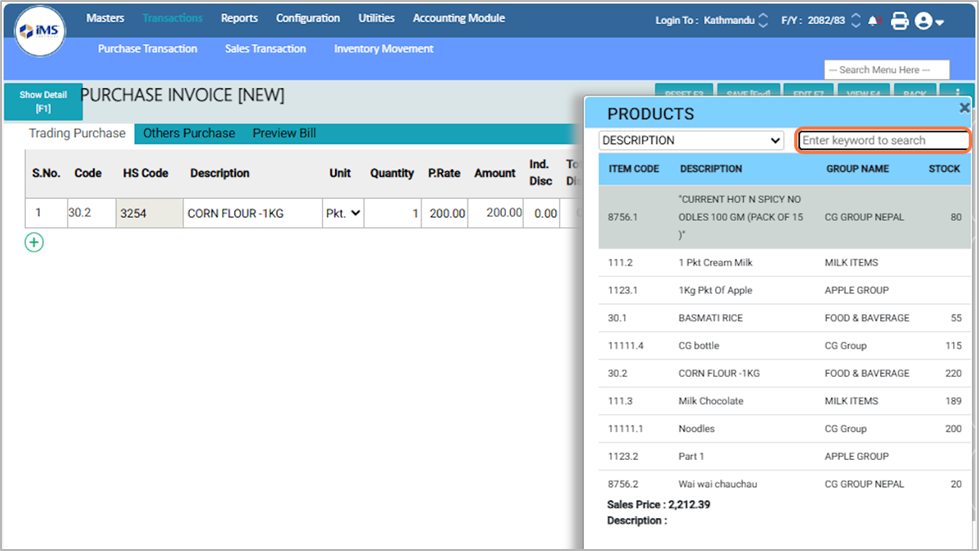Change the Login To Kathmandu selector arrows
This screenshot has height=551, width=979.
click(764, 20)
